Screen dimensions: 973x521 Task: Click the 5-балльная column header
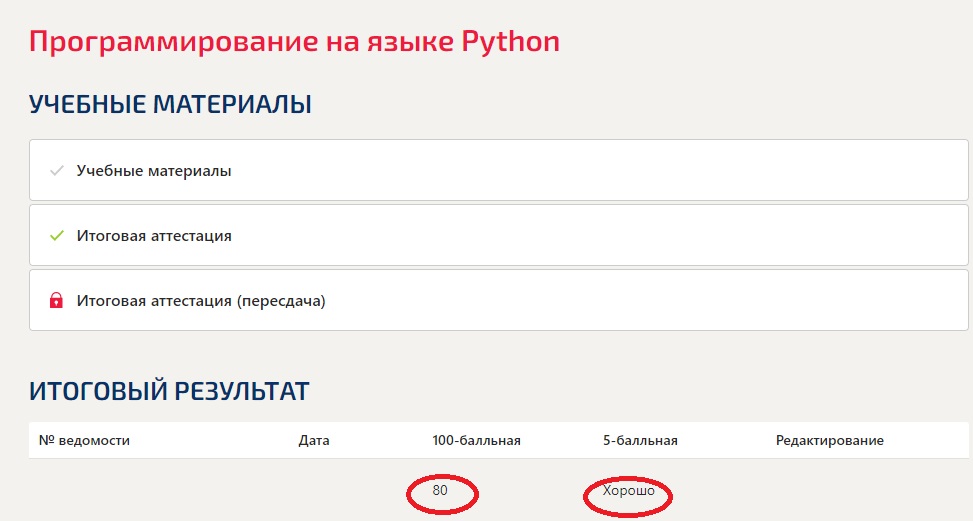click(x=640, y=440)
